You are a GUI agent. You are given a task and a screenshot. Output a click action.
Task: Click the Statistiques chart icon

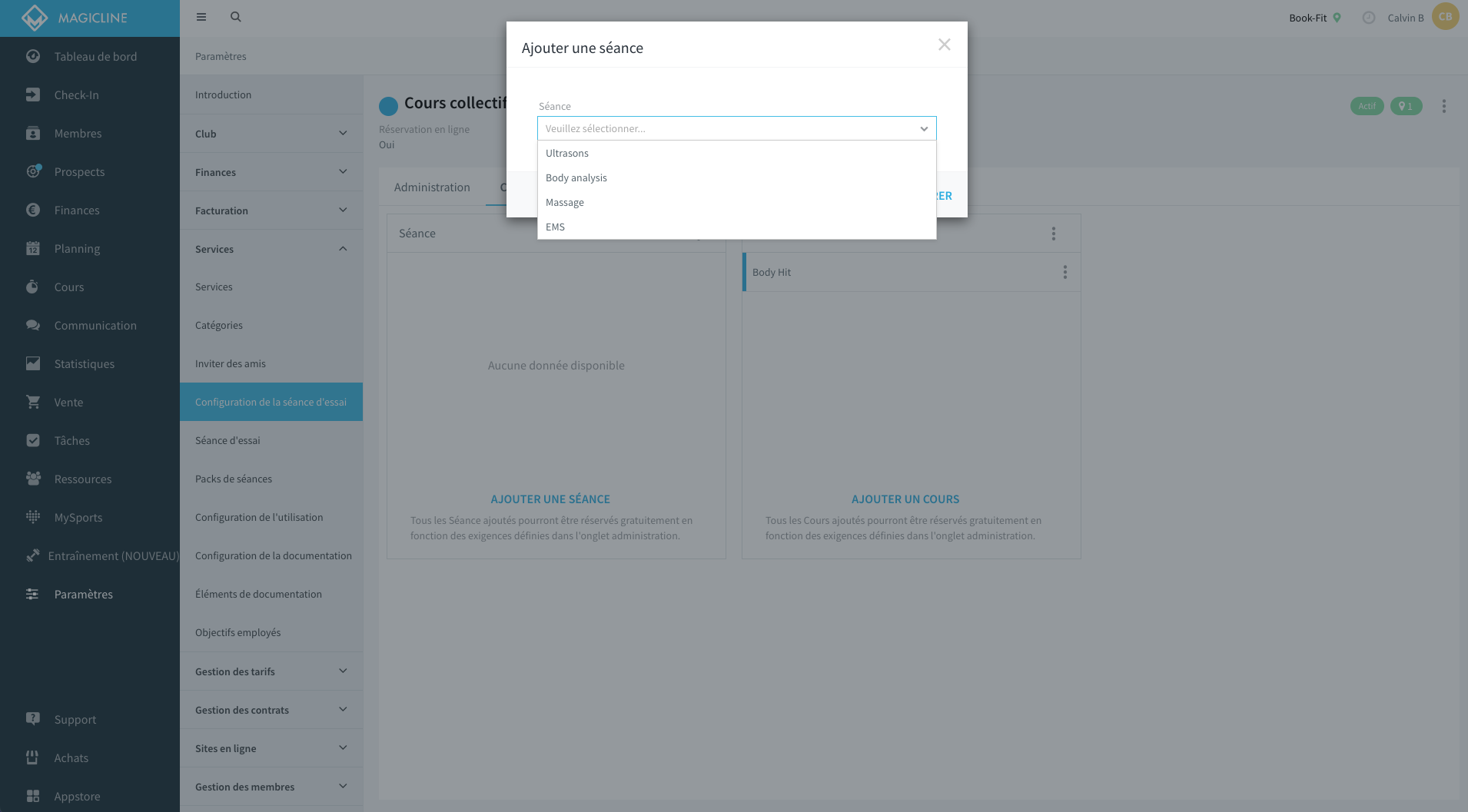click(x=33, y=363)
